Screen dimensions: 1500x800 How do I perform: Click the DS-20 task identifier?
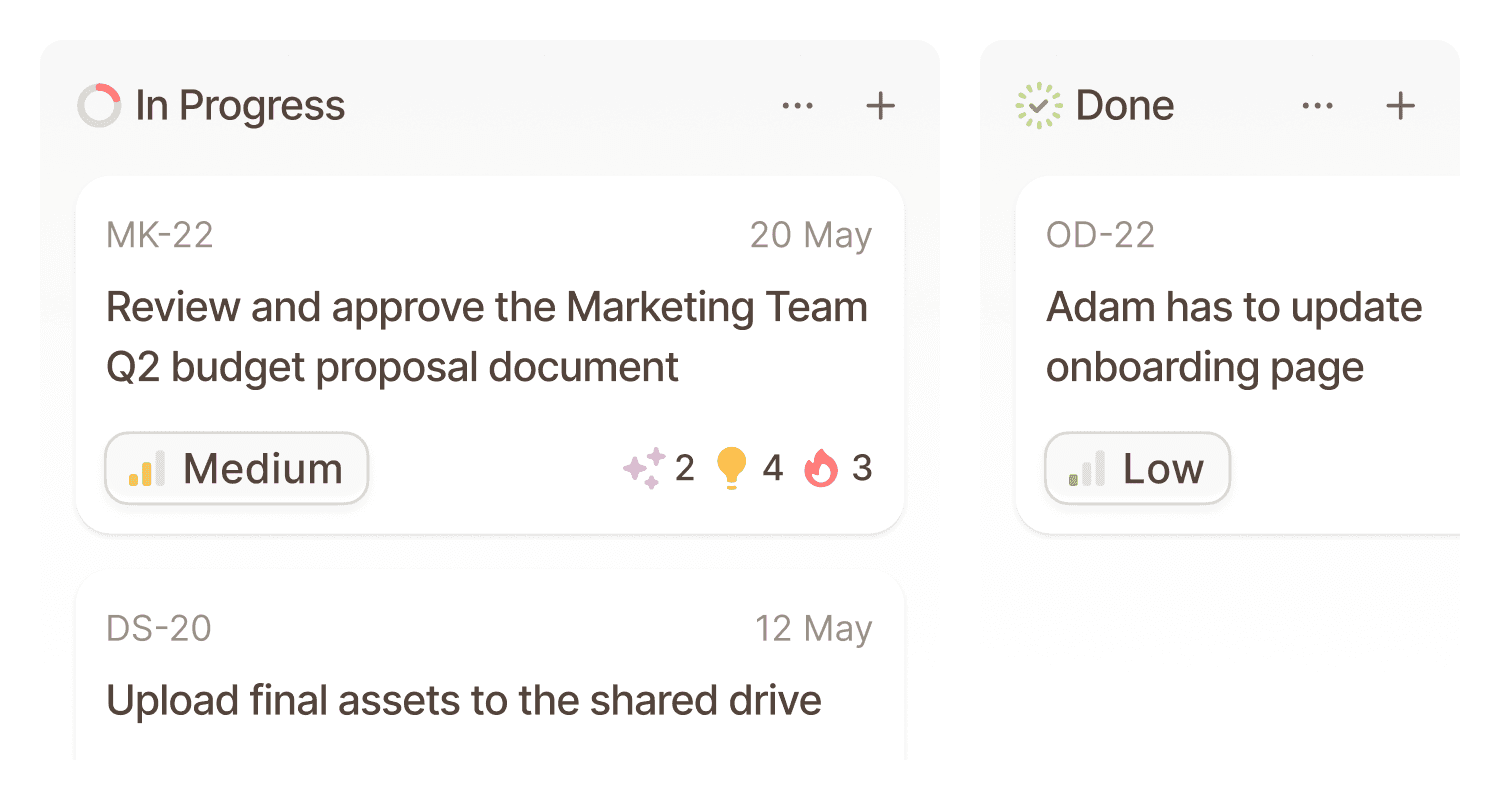[x=159, y=629]
